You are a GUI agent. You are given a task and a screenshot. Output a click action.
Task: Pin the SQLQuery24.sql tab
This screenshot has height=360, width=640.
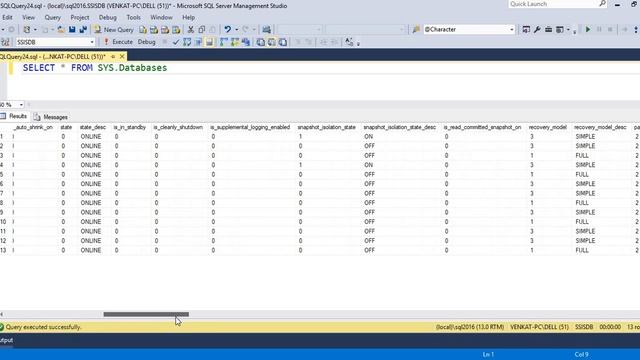pos(113,56)
